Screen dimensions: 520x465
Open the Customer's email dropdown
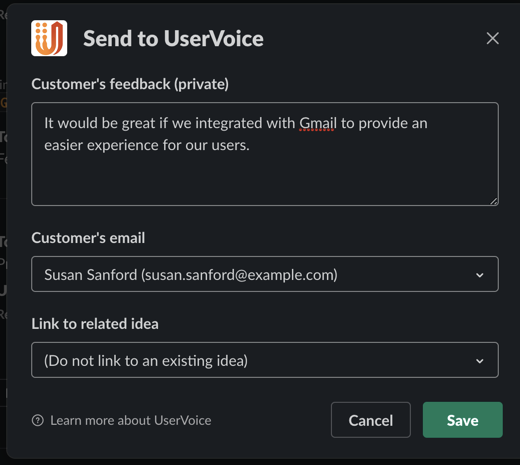click(265, 274)
